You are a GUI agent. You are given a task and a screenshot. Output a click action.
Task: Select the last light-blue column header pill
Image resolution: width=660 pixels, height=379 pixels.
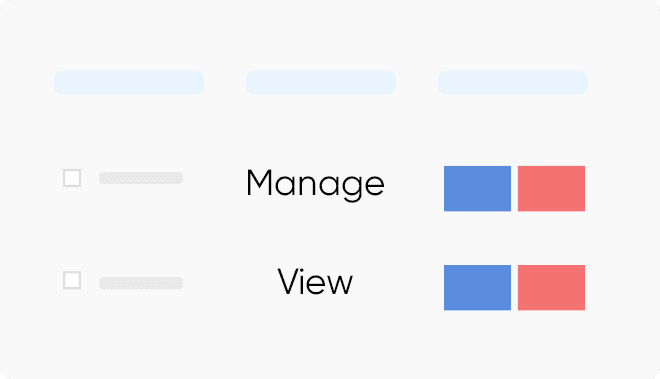tap(513, 83)
